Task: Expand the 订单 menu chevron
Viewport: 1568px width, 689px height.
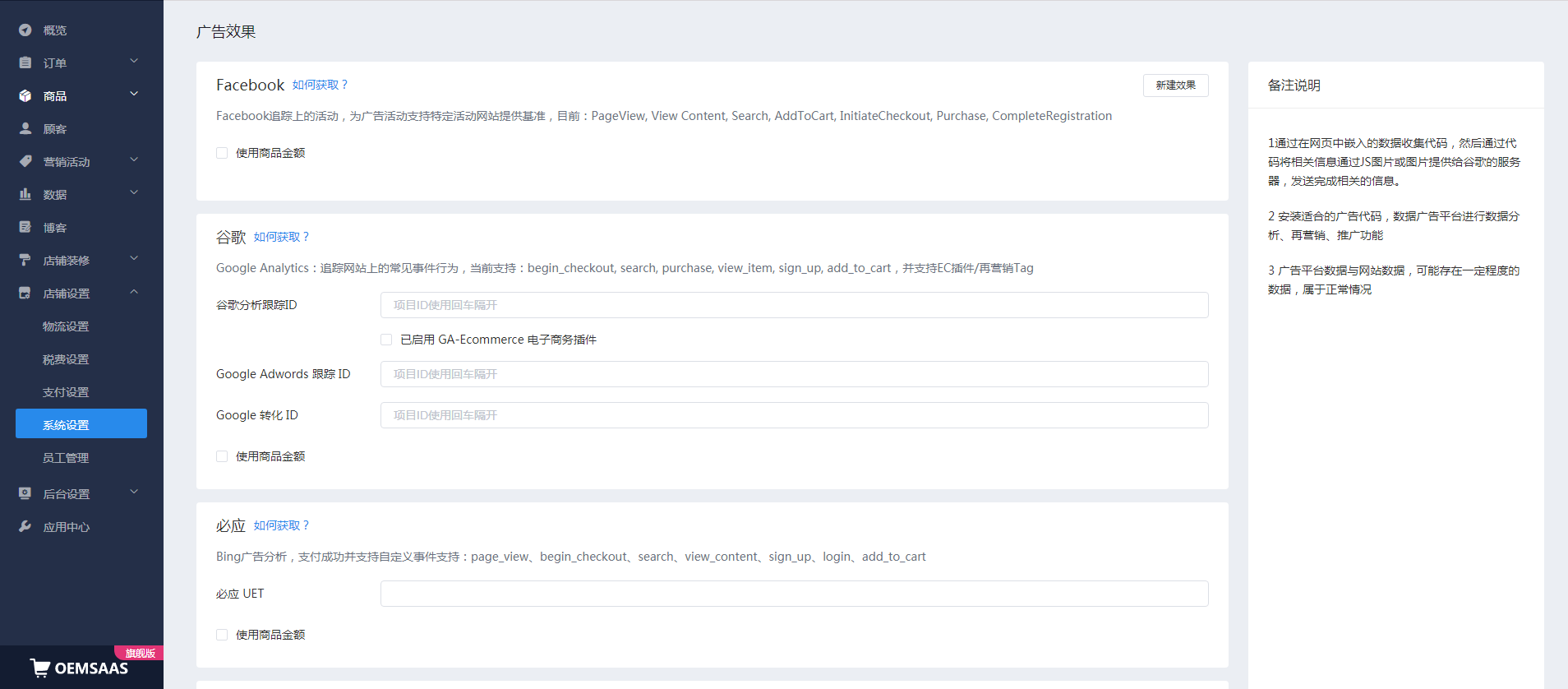Action: pos(134,62)
